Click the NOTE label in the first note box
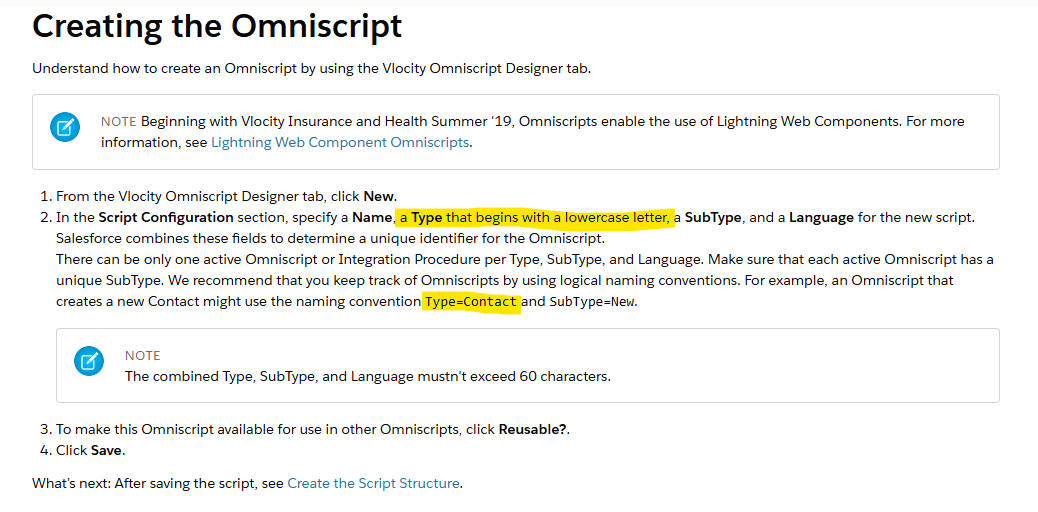The image size is (1038, 512). pos(118,122)
